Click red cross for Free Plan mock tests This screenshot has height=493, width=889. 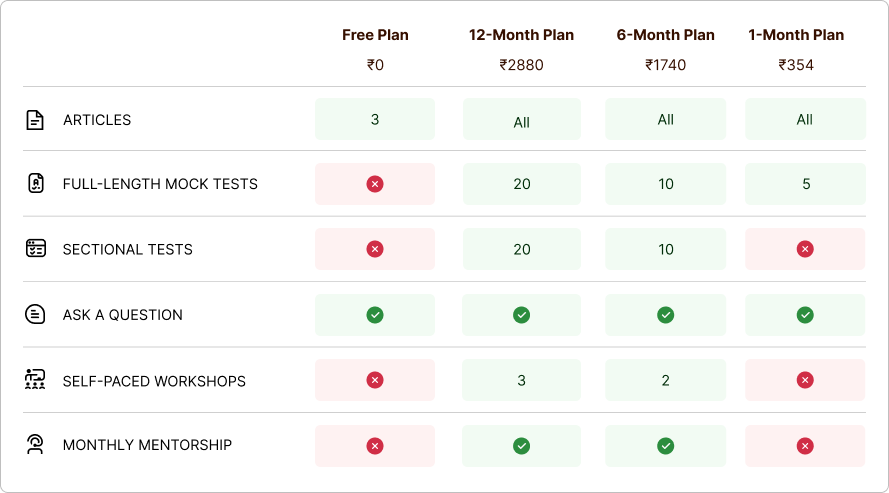(x=375, y=184)
